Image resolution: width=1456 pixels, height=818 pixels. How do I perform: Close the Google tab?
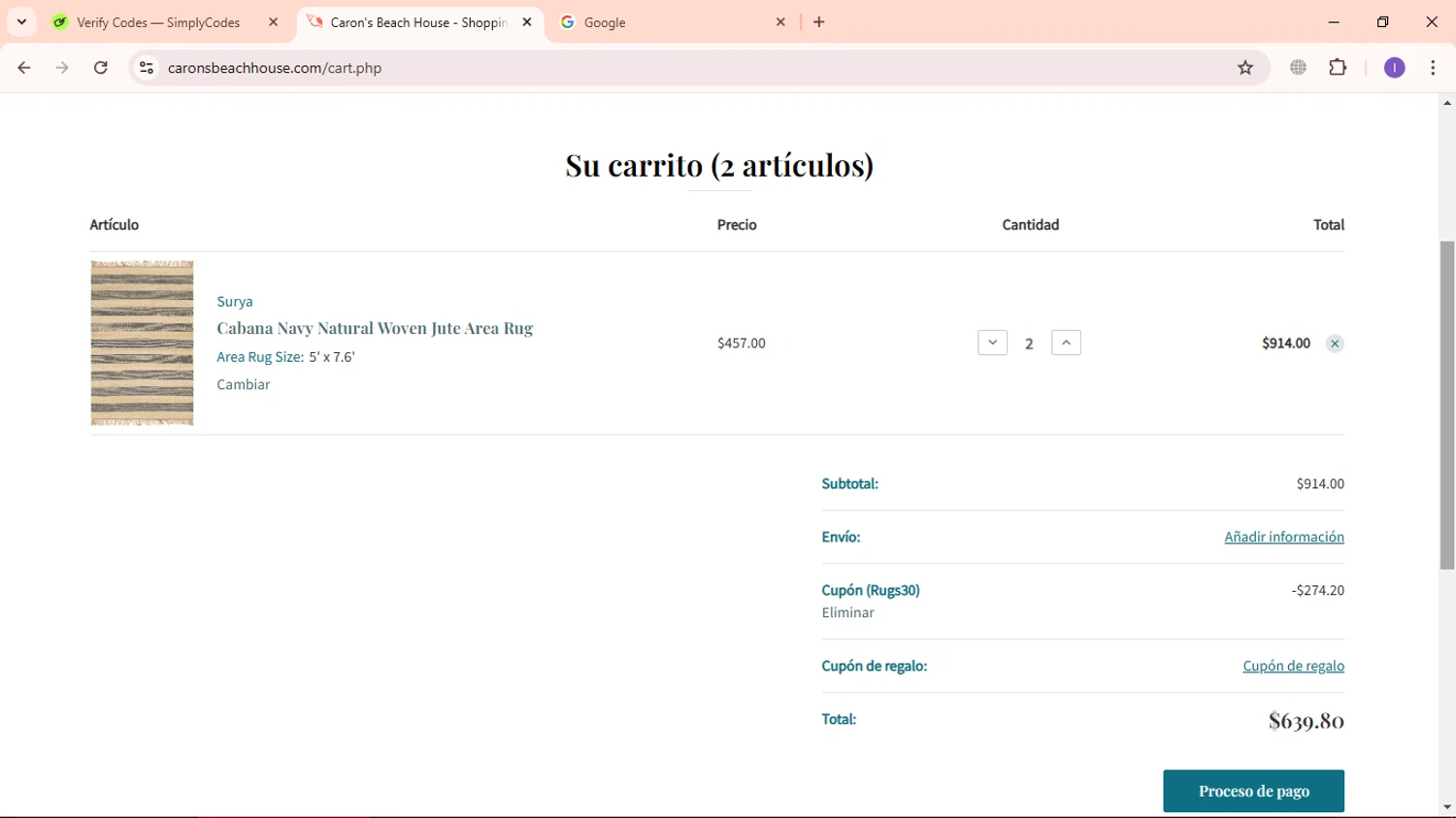point(780,22)
